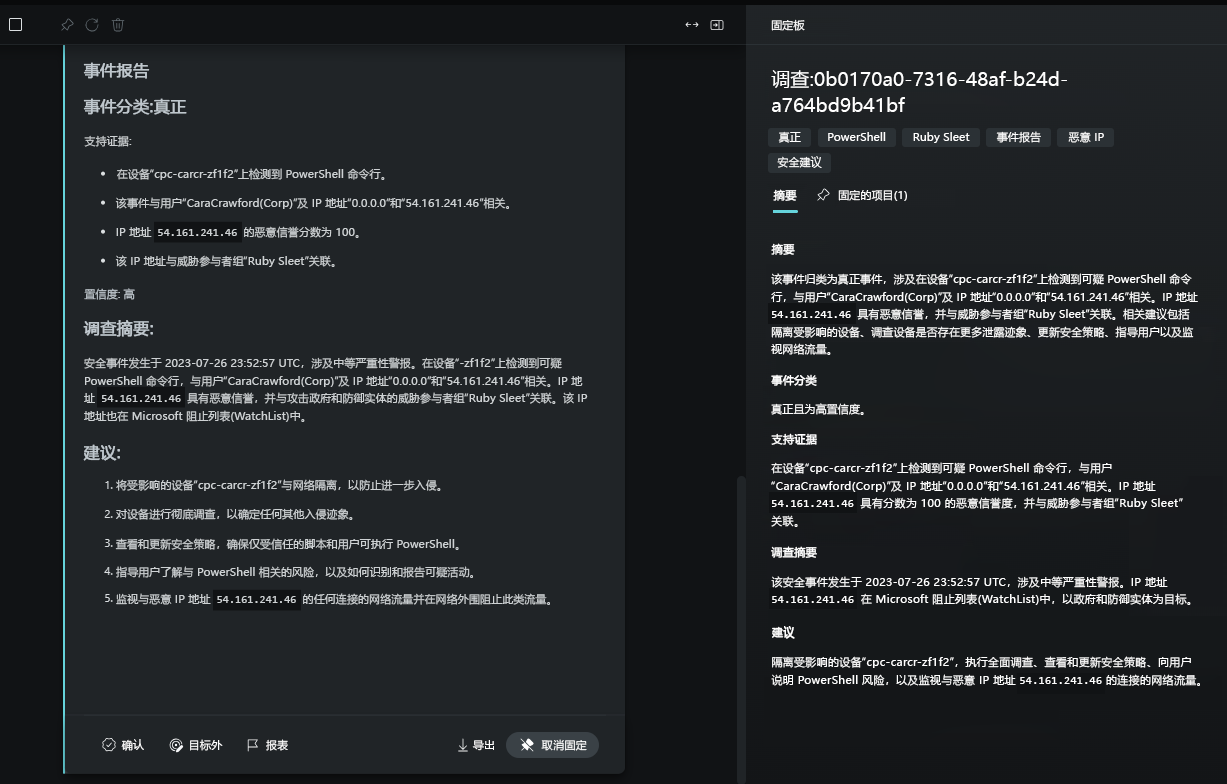Image resolution: width=1227 pixels, height=784 pixels.
Task: Click the refresh icon in the toolbar
Action: click(92, 25)
